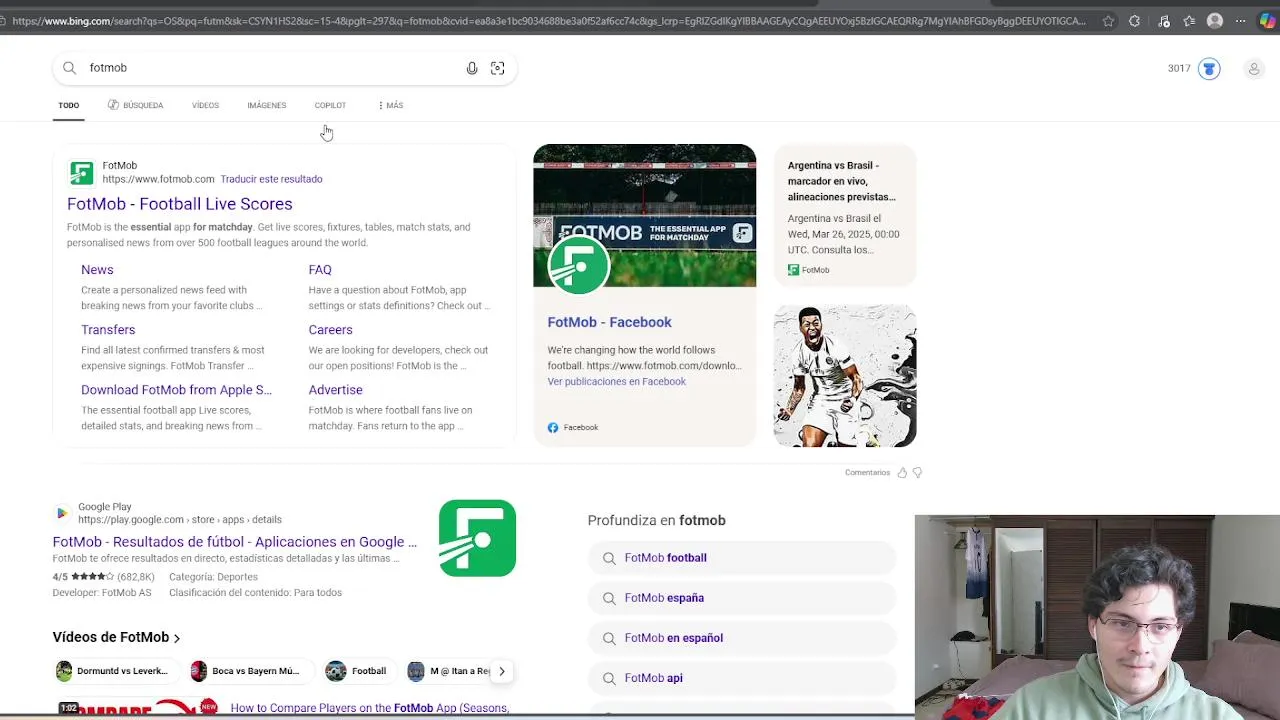Screen dimensions: 1280x720
Task: Click the Facebook source icon on card
Action: pyautogui.click(x=553, y=427)
